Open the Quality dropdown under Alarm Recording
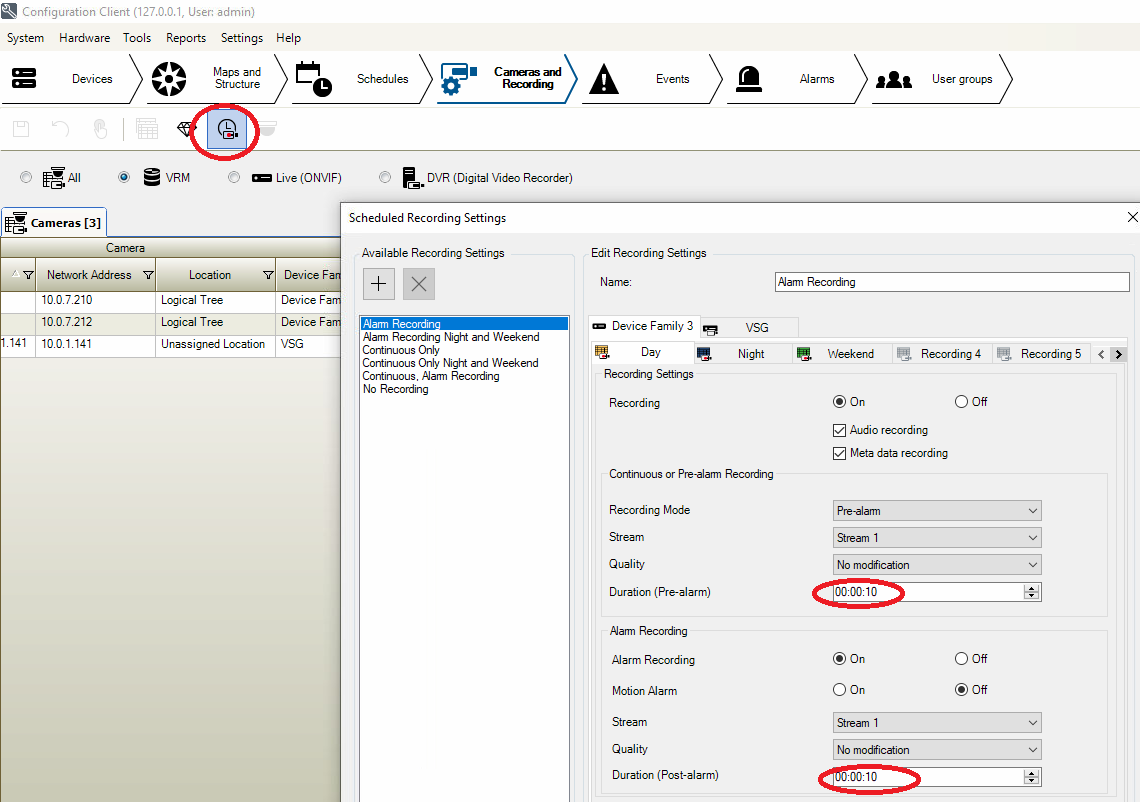This screenshot has height=802, width=1140. 937,750
